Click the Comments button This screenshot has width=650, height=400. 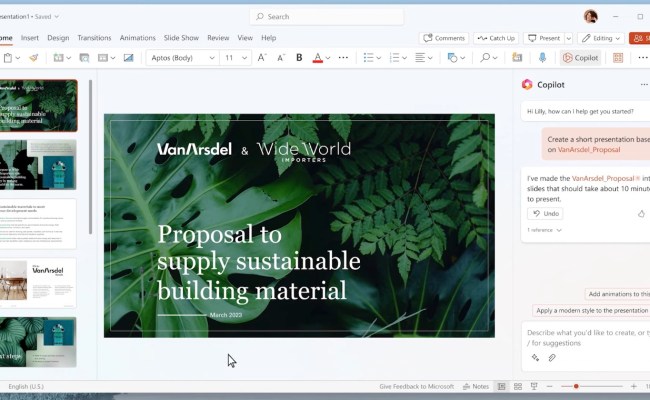444,38
